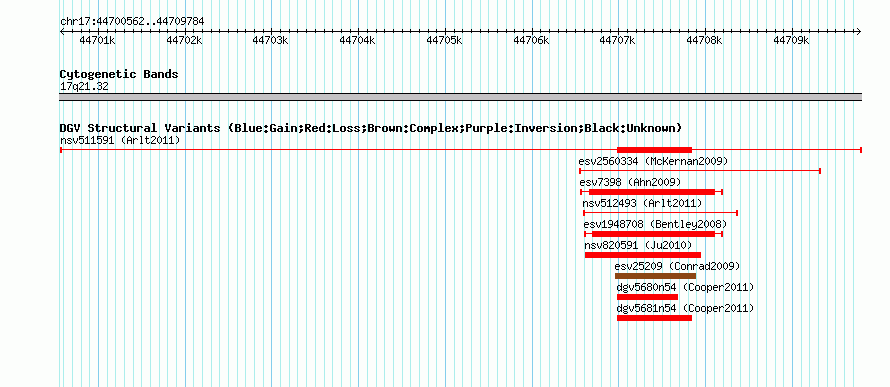890x387 pixels.
Task: Click the nsv511591 (Arlt2011) variant label
Action: 120,140
